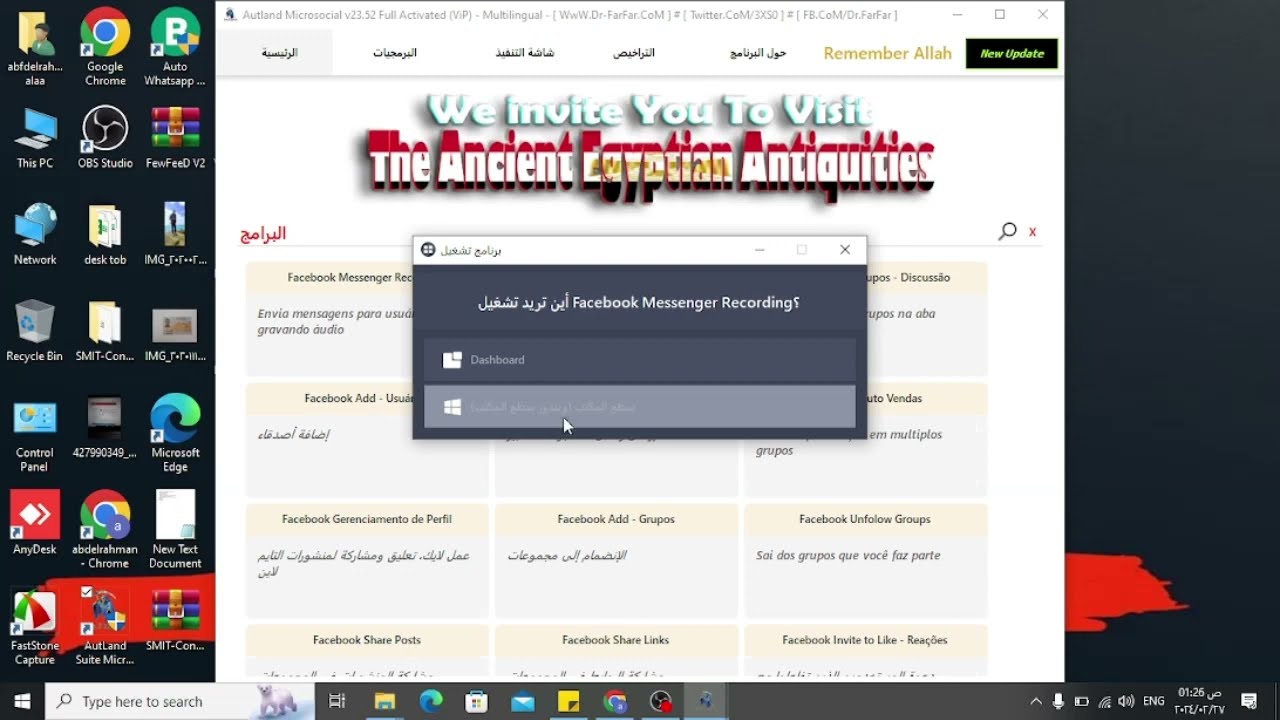Select the Microsoft Edge desktop icon
Image resolution: width=1280 pixels, height=720 pixels.
175,435
